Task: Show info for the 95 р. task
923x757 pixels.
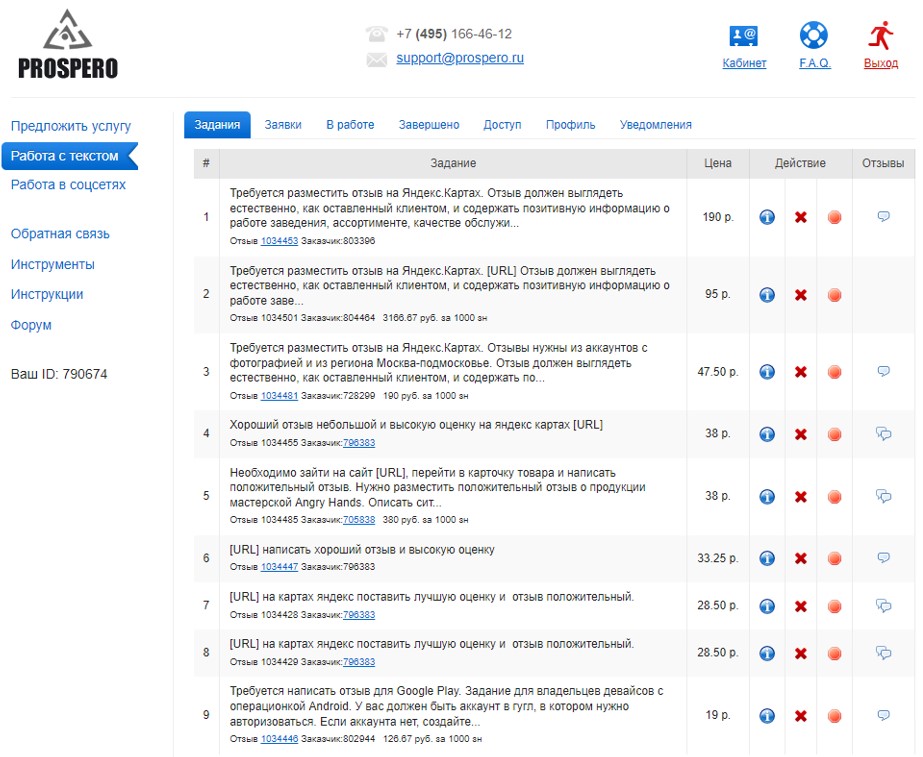Action: pos(766,295)
